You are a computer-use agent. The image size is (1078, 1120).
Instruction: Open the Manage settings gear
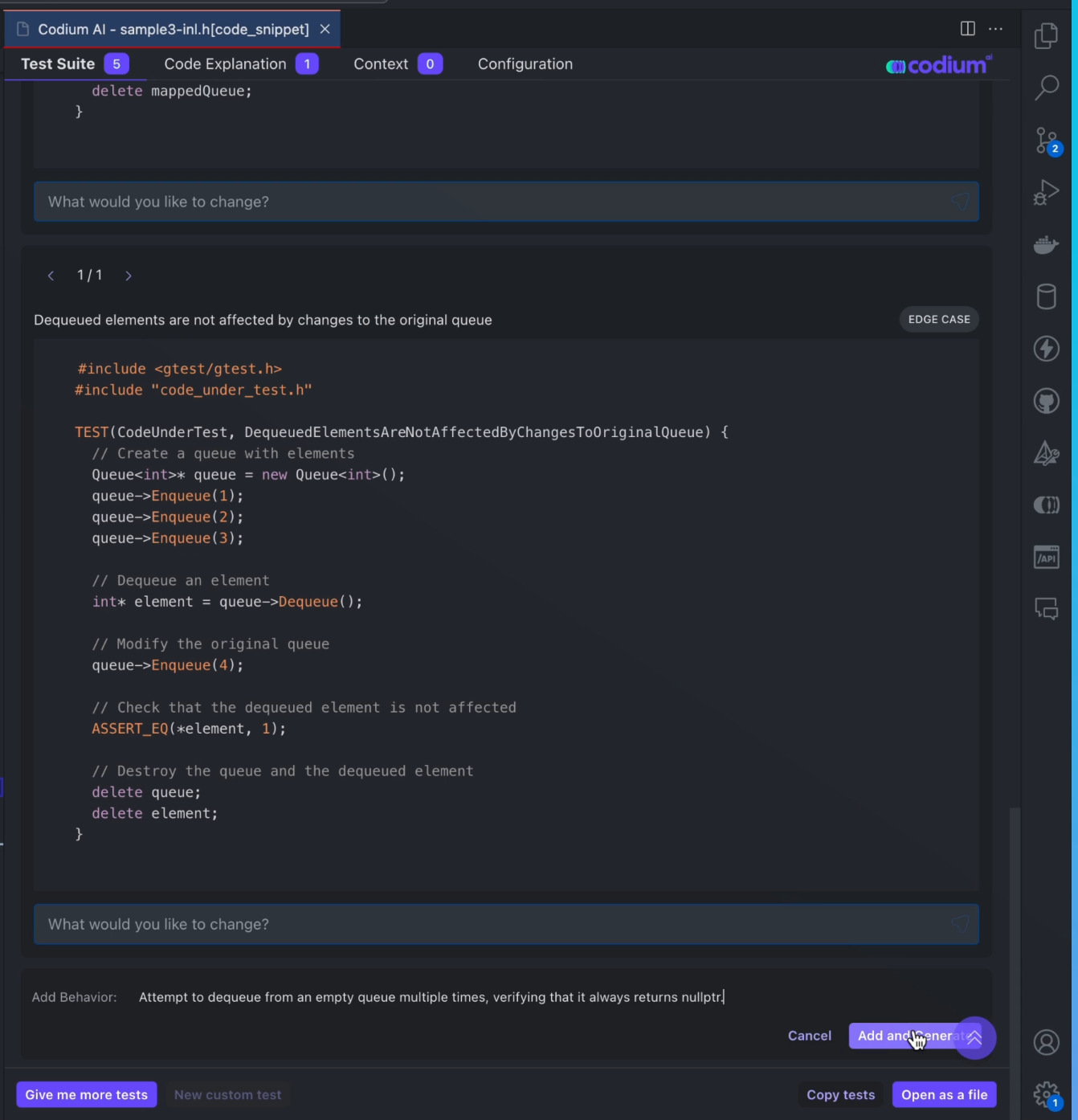click(1047, 1095)
